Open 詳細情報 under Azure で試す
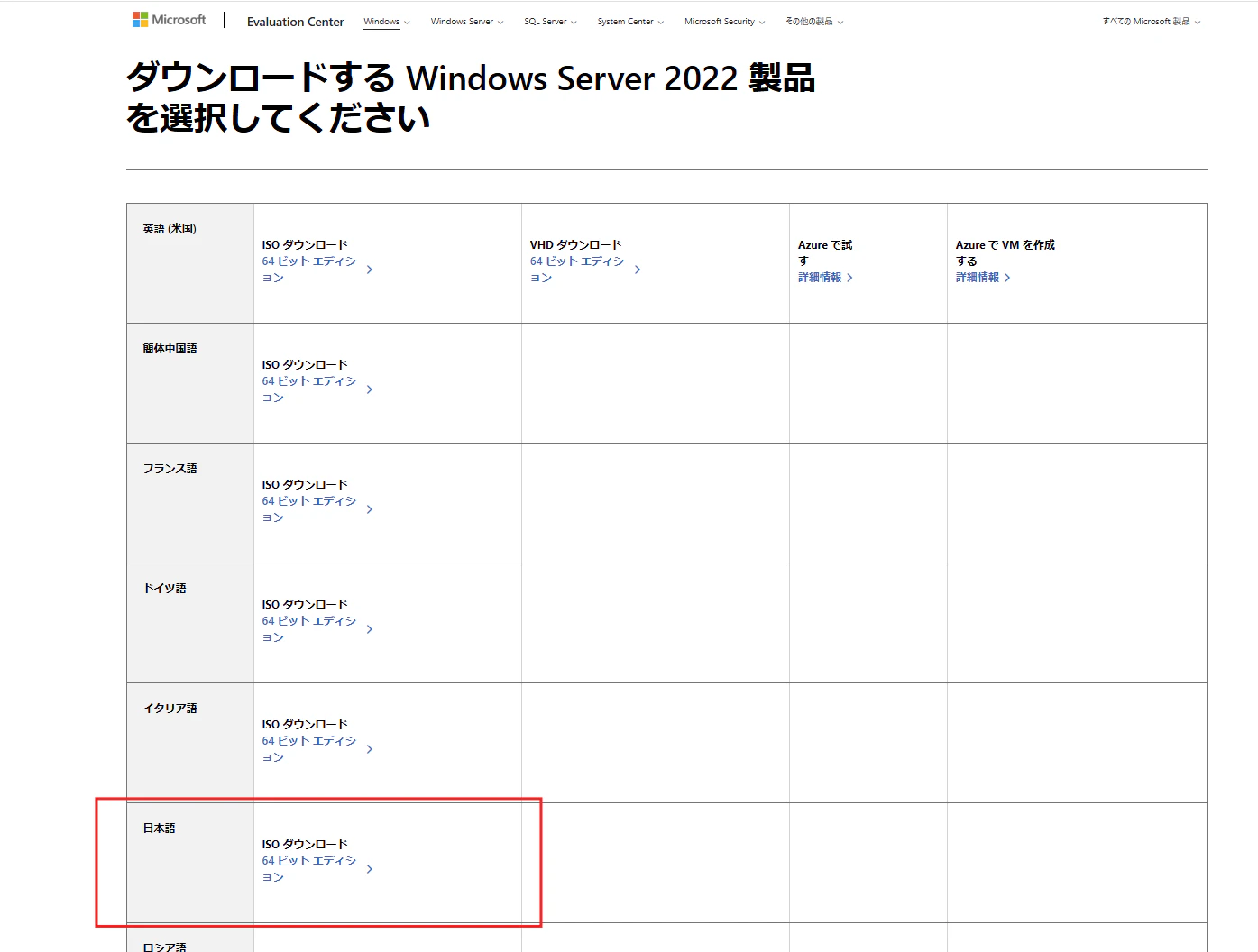Screen dimensions: 1258x952 coord(820,278)
